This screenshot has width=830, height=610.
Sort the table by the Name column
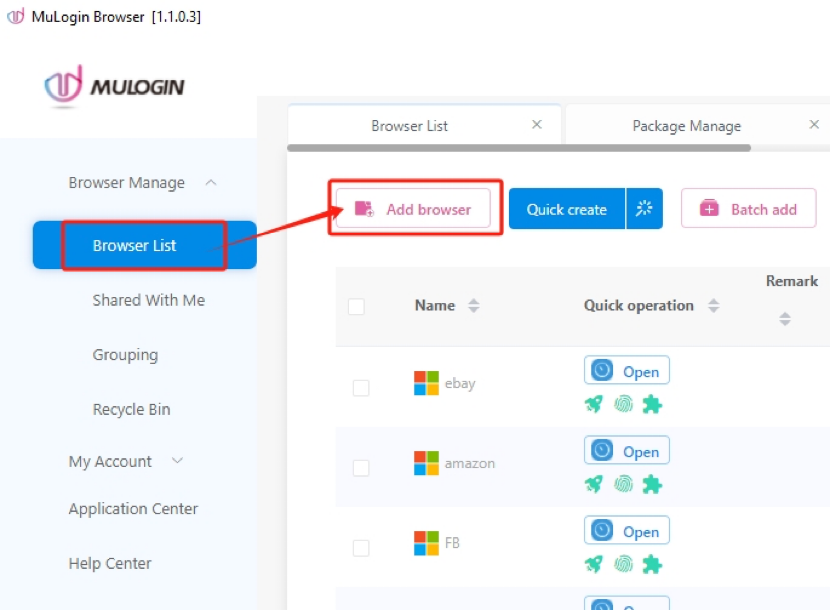pos(473,306)
